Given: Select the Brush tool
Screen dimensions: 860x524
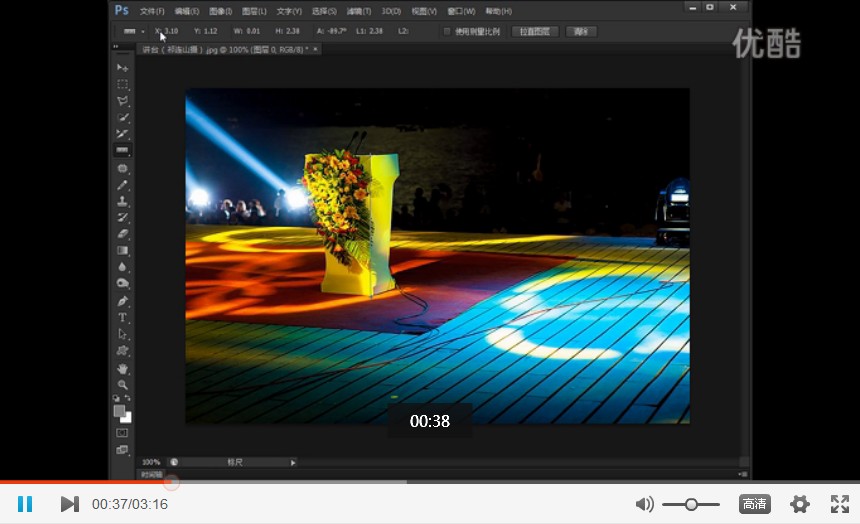Looking at the screenshot, I should pyautogui.click(x=122, y=185).
